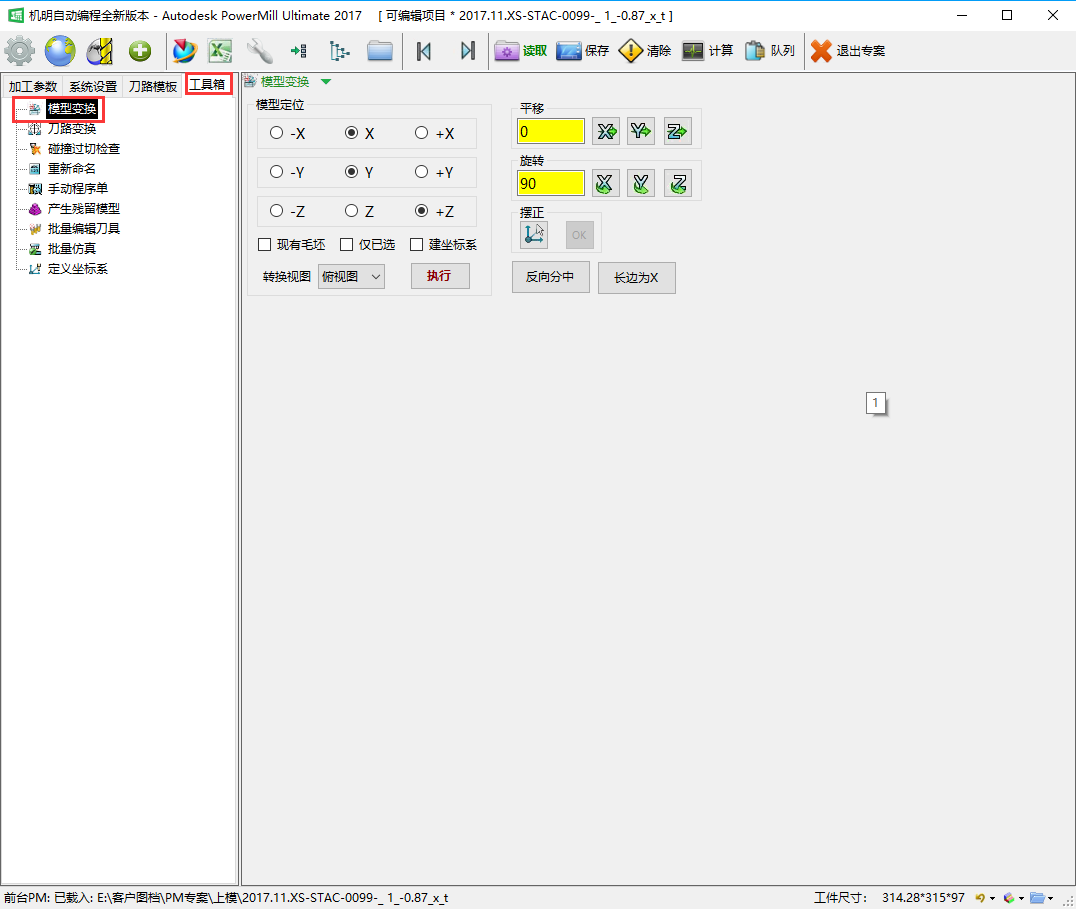Select 模型变换 in the tree
The image size is (1076, 909).
tap(72, 109)
